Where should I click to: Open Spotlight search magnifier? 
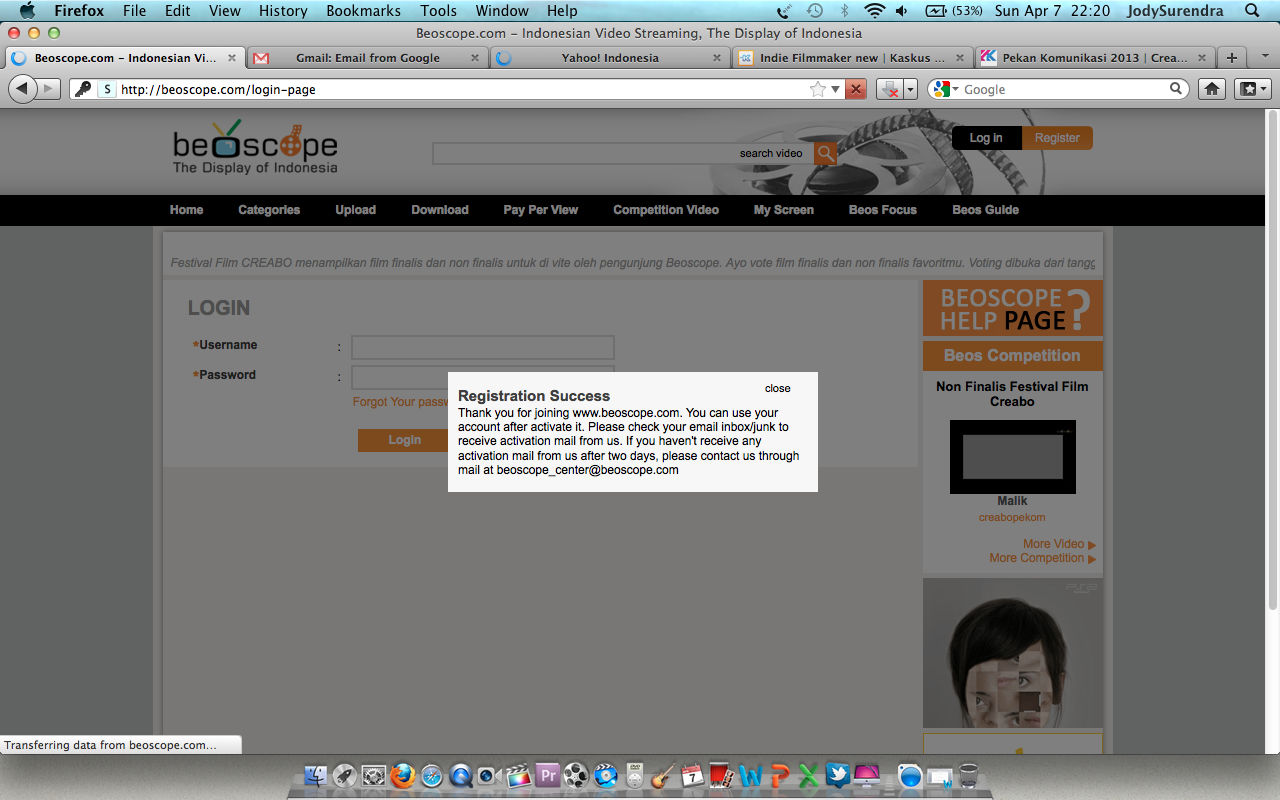point(1253,11)
